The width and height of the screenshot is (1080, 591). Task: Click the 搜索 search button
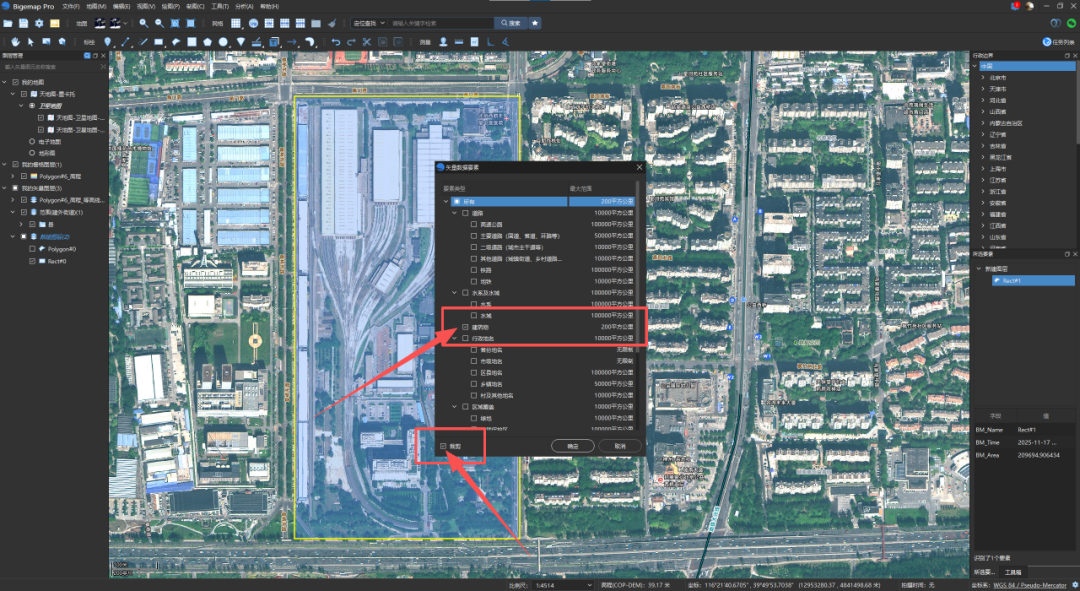click(x=510, y=23)
